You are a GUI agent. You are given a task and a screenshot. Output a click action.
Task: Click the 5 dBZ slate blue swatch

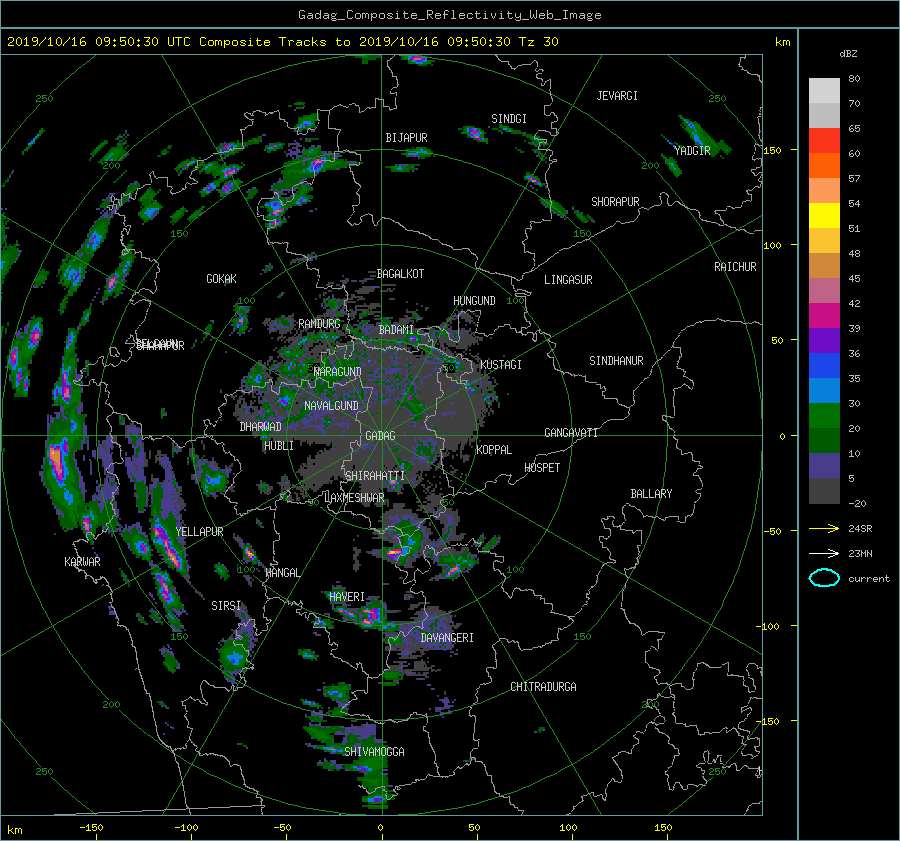pyautogui.click(x=824, y=466)
